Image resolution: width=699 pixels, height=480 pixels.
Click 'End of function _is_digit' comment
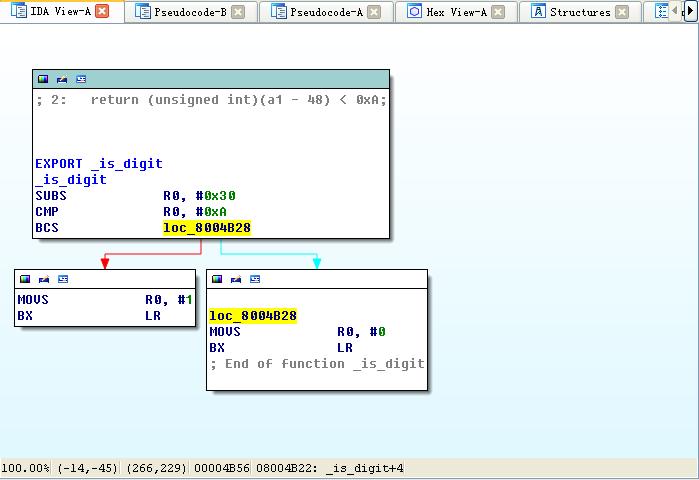tap(317, 364)
